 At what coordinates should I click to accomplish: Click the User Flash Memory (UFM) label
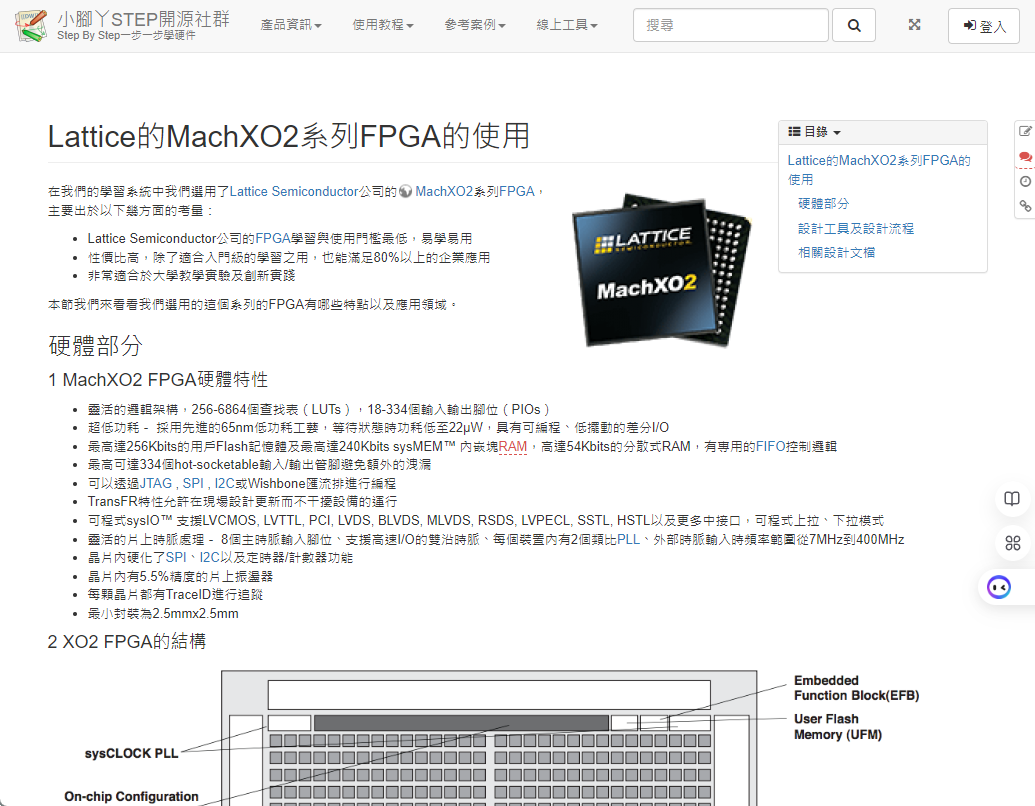(x=838, y=727)
